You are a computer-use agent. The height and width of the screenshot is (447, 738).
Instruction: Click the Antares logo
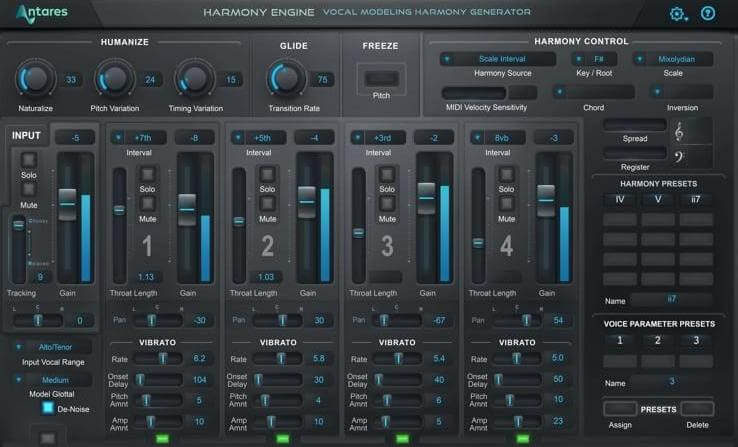tap(41, 13)
